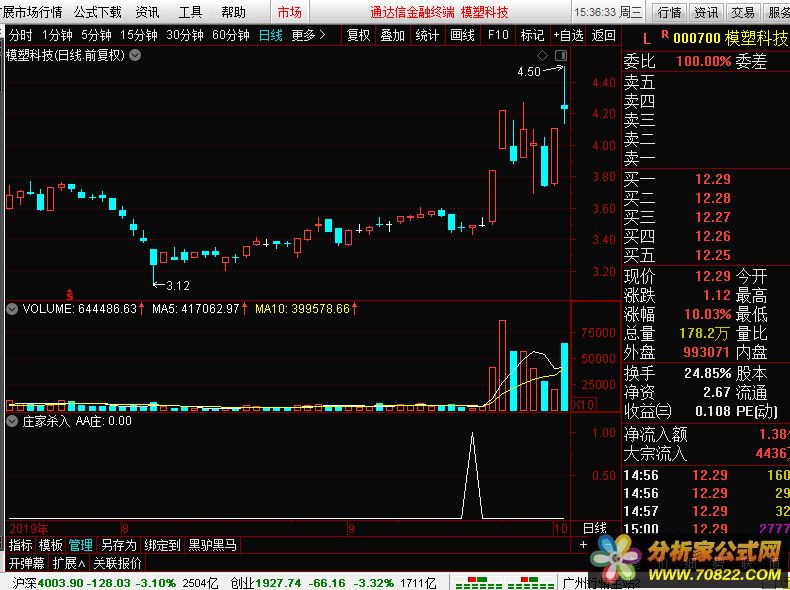Click the 复权 toolbar button

click(359, 35)
